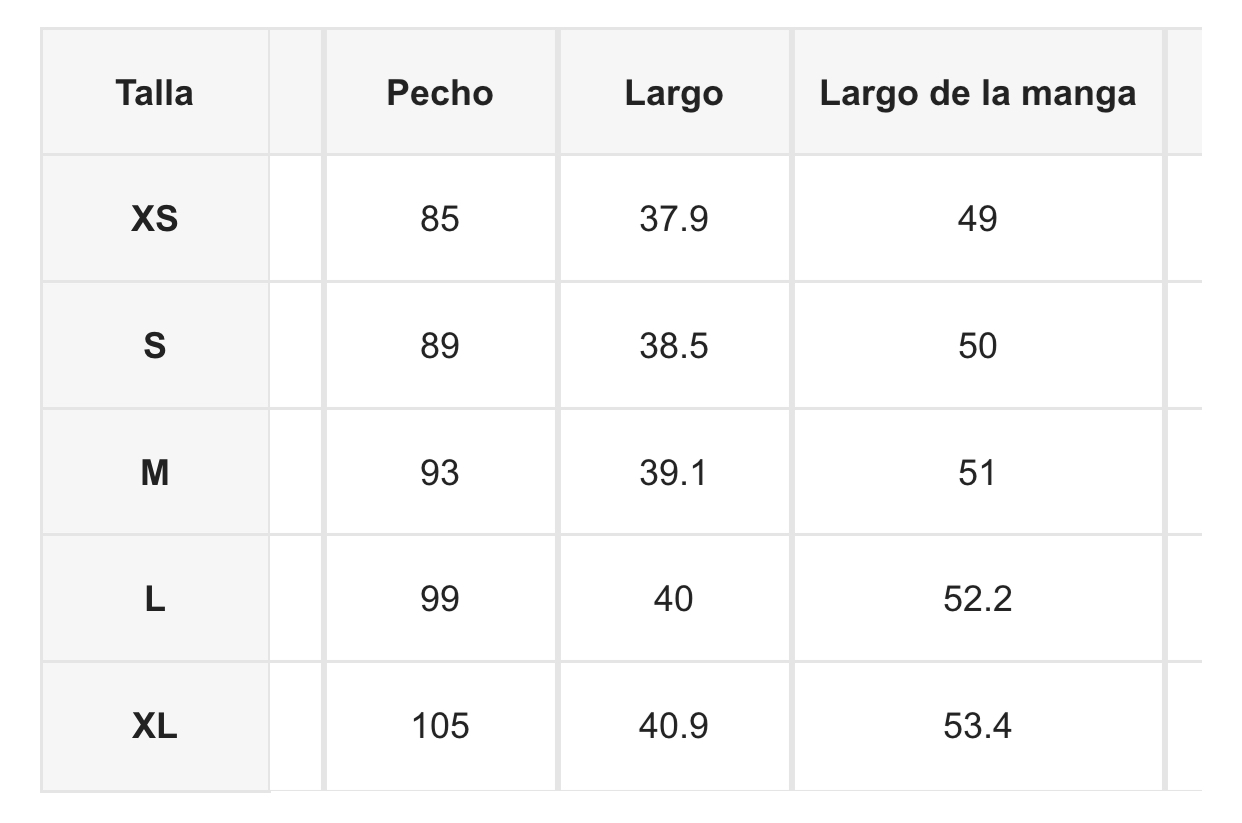
Task: Click the L size row label
Action: [154, 599]
